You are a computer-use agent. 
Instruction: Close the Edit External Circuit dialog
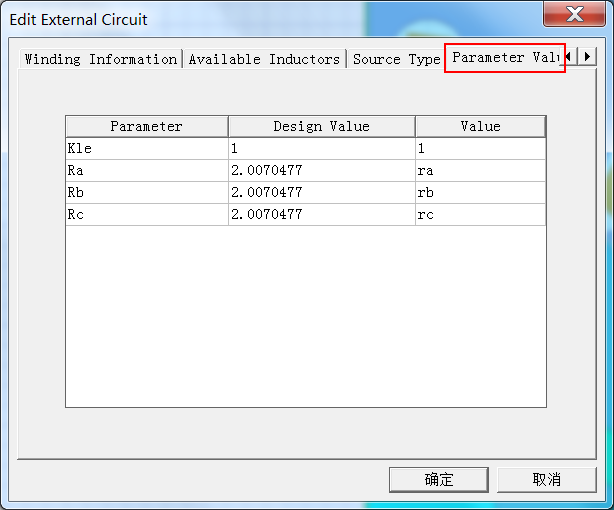click(574, 14)
